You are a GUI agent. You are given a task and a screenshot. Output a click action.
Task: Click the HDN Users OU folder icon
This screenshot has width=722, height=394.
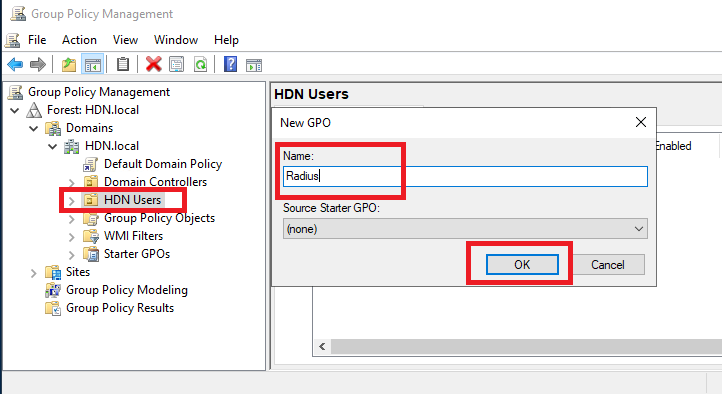pos(91,200)
